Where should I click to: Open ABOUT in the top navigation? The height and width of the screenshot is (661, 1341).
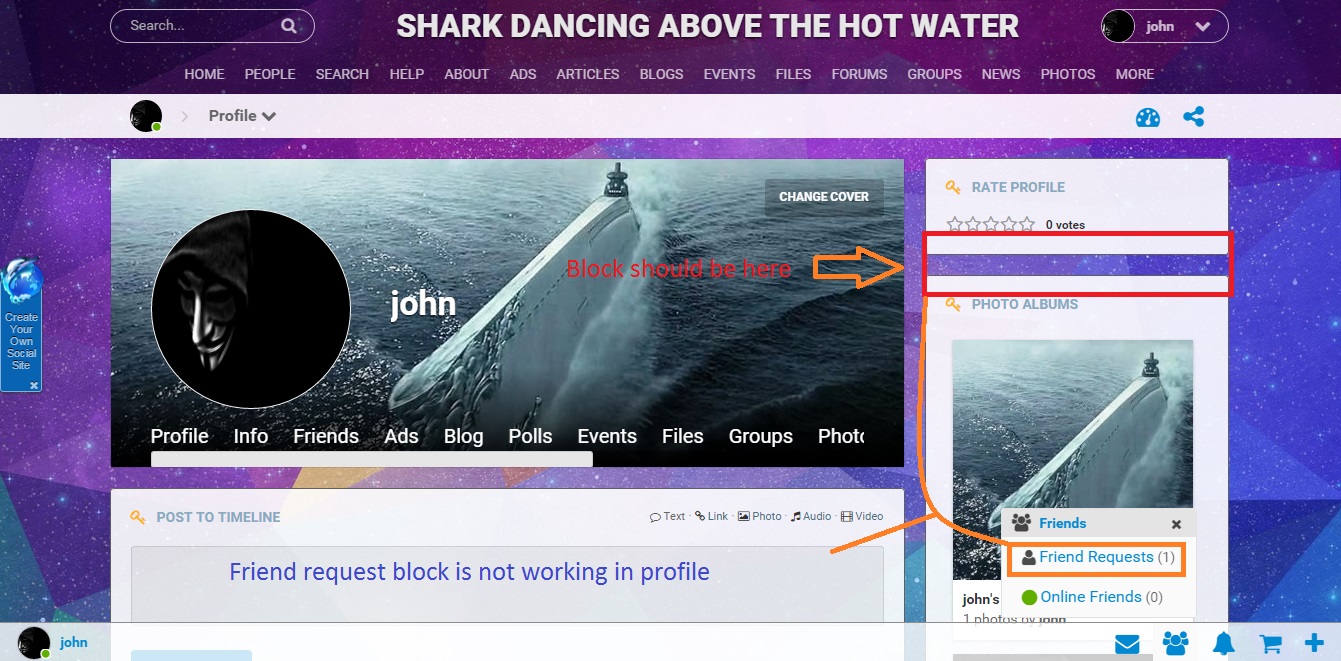tap(467, 74)
